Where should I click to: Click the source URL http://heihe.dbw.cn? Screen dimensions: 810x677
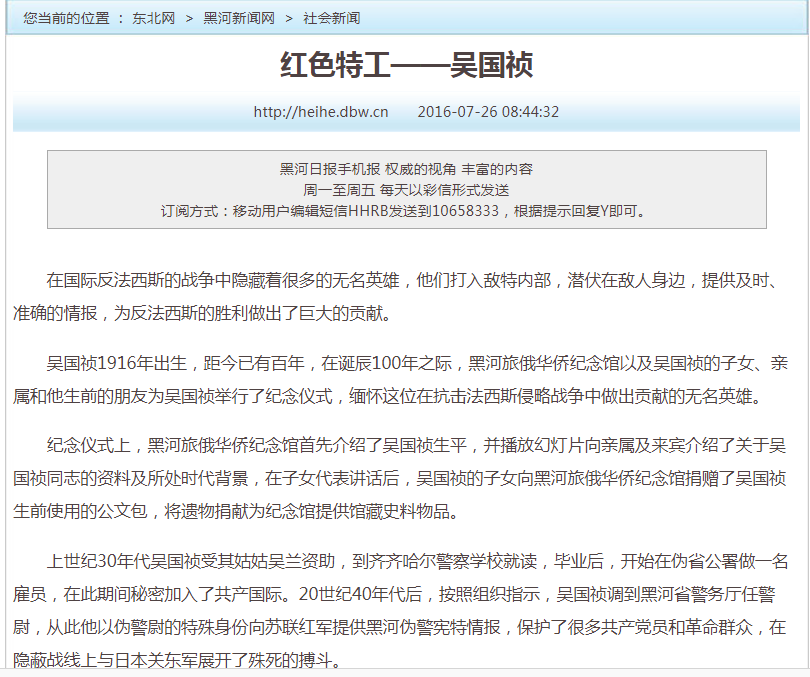(320, 112)
